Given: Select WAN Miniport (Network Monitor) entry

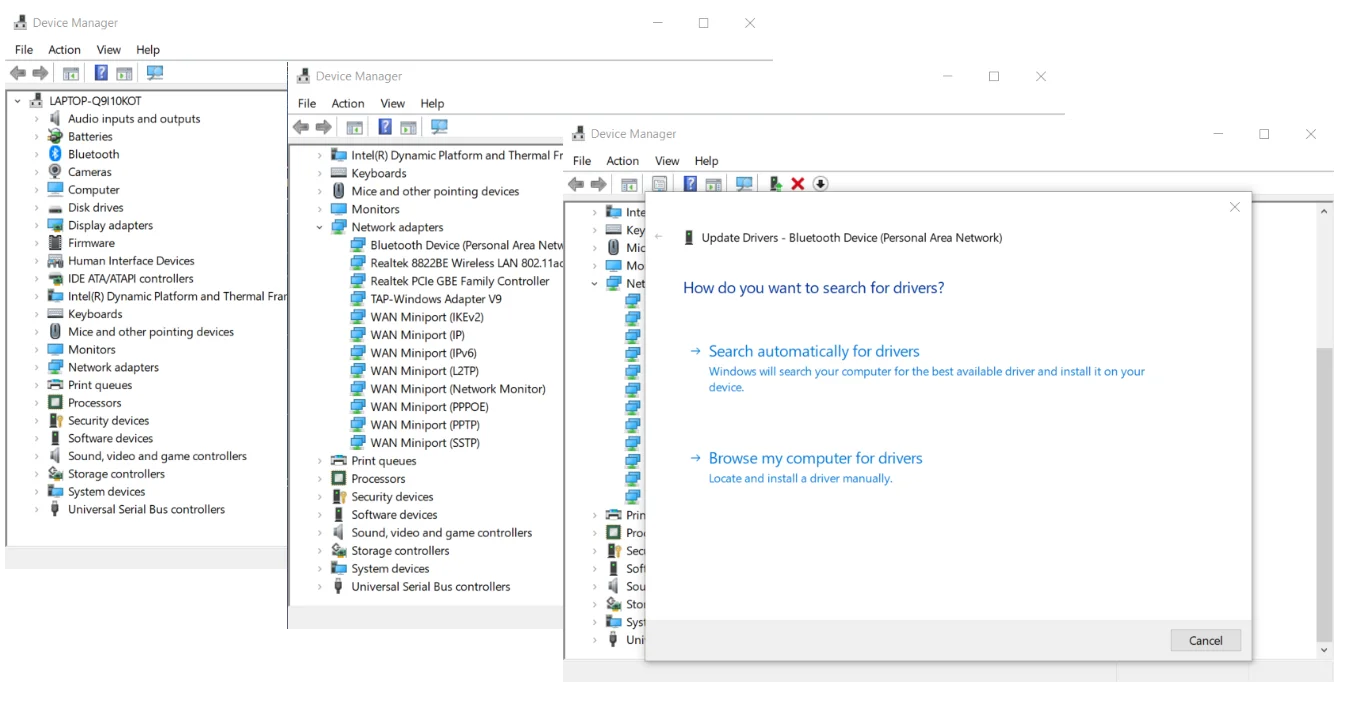Looking at the screenshot, I should (x=457, y=389).
